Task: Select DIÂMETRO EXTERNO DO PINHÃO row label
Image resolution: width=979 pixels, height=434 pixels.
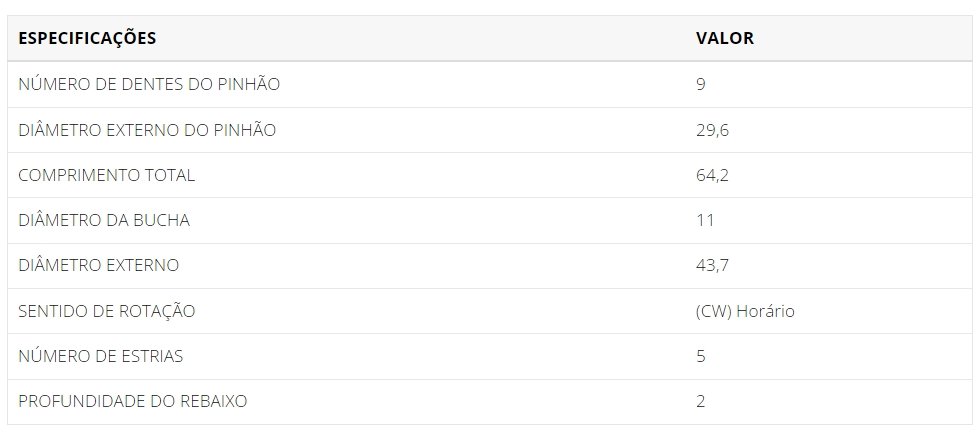Action: click(x=147, y=130)
